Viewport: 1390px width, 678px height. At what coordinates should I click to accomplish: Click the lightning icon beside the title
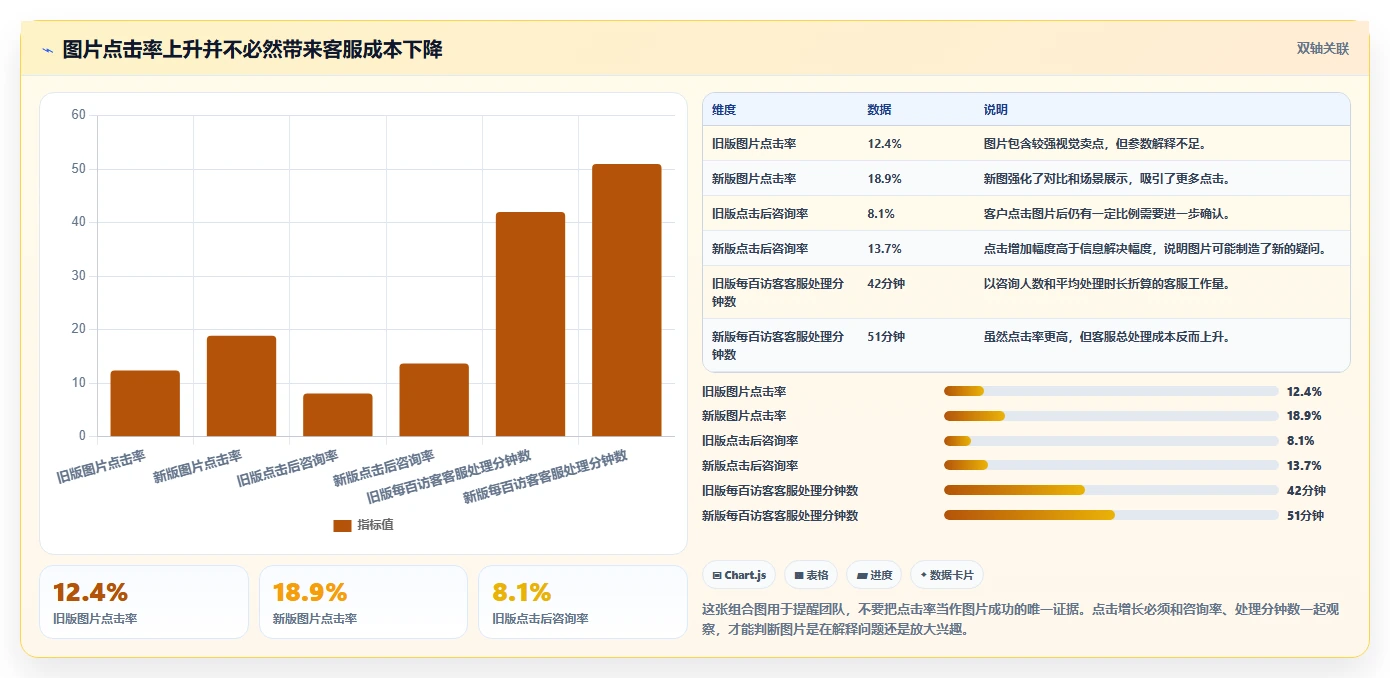pyautogui.click(x=47, y=50)
